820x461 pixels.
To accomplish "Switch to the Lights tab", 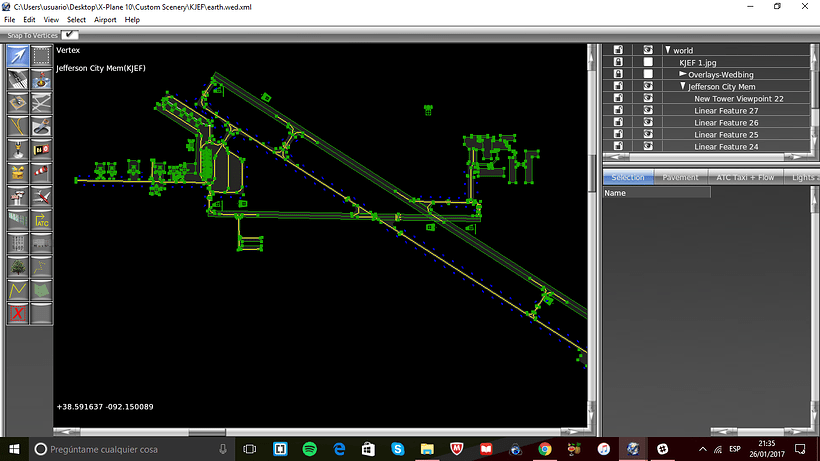I will pyautogui.click(x=801, y=178).
